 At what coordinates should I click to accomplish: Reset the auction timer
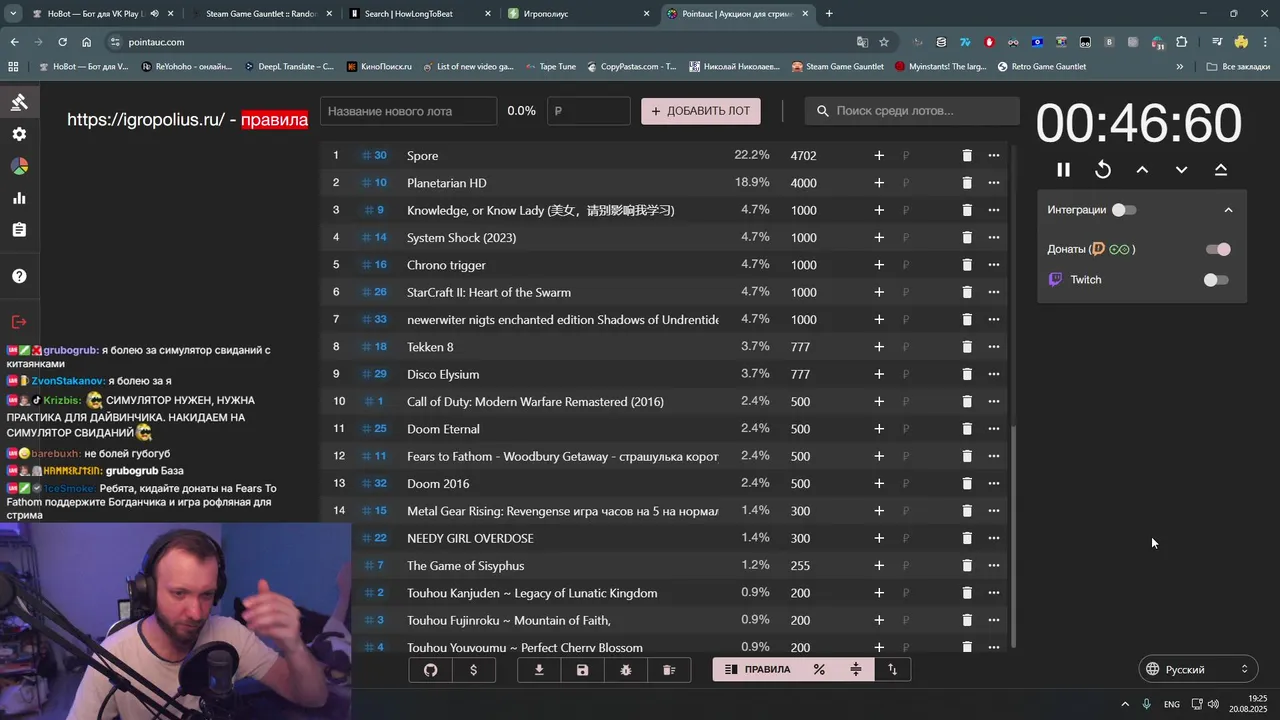click(x=1103, y=170)
